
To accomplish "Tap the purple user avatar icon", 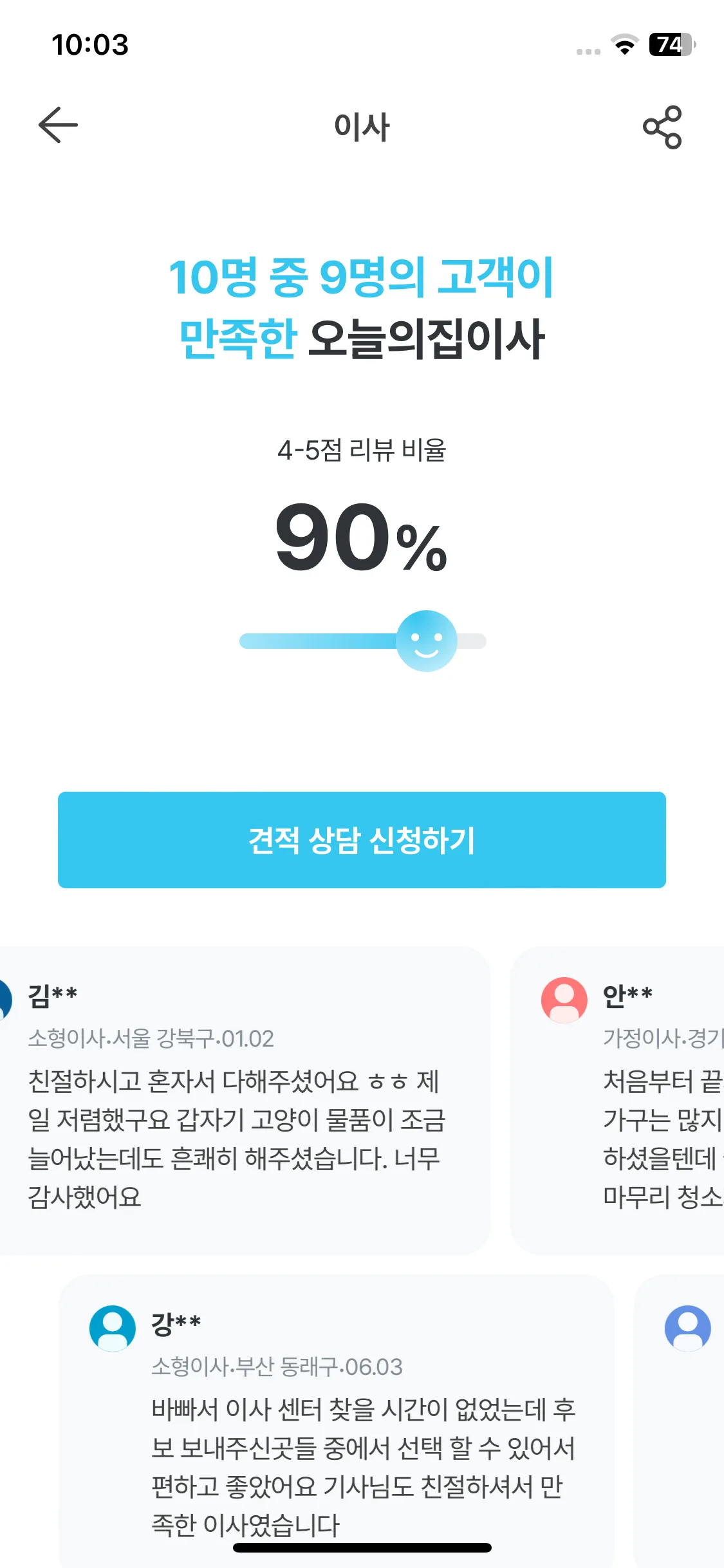I will click(688, 1329).
